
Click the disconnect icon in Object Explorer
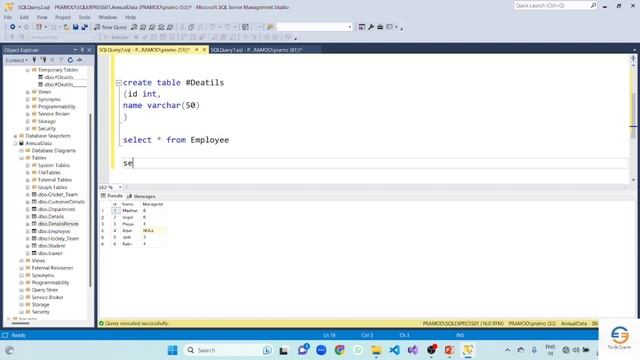(43, 60)
